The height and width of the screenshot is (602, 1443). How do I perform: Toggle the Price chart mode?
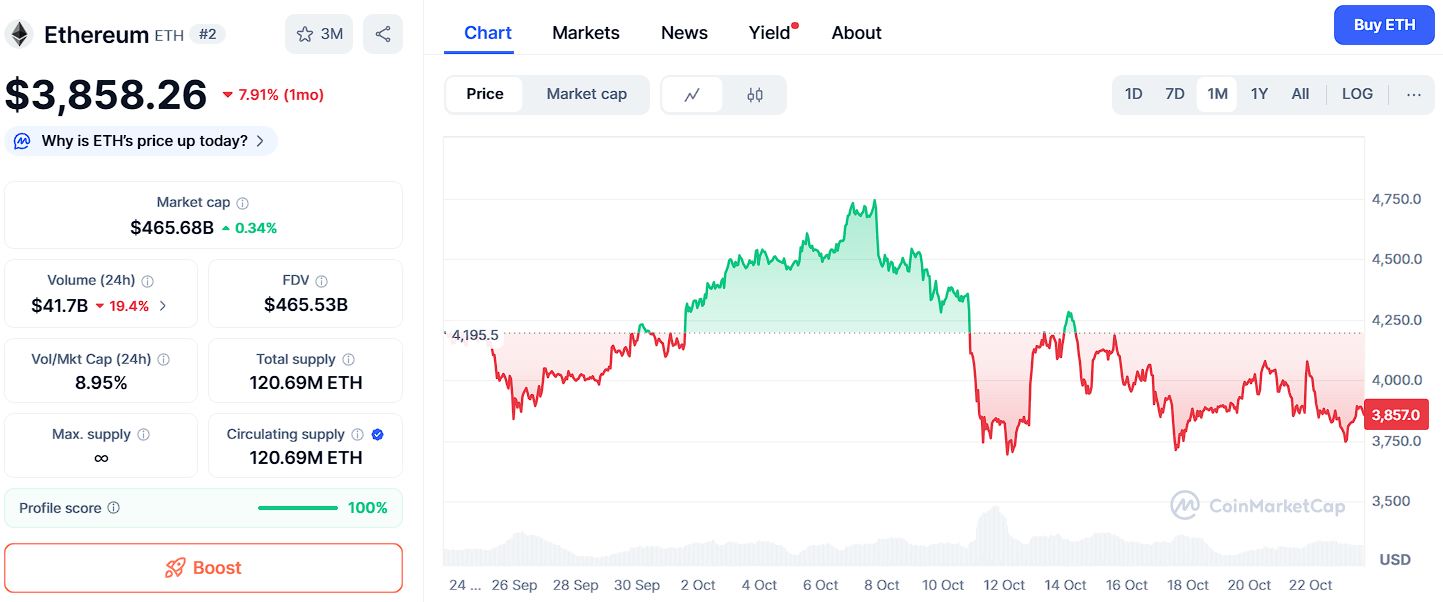pos(485,94)
